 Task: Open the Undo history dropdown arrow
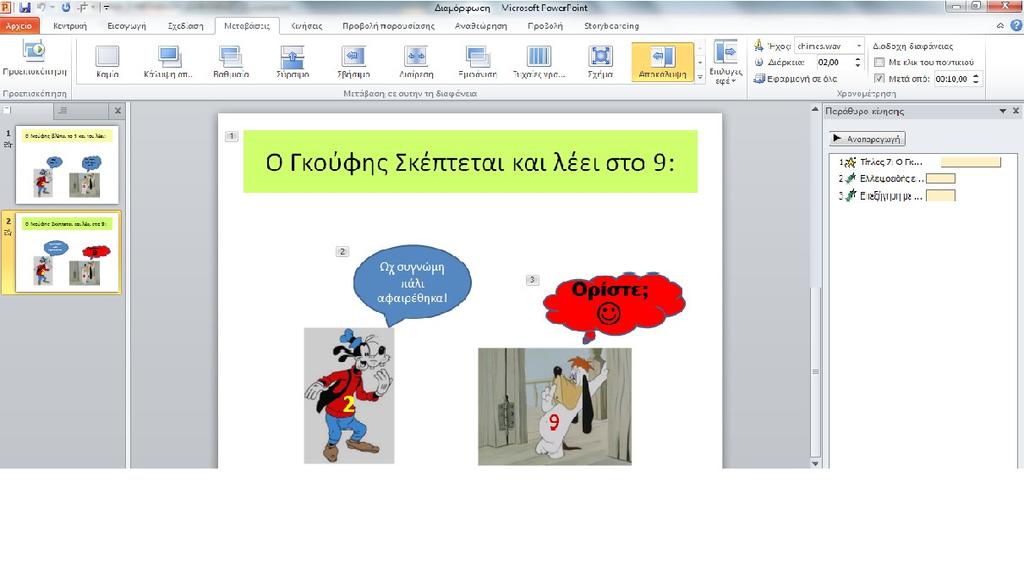52,8
